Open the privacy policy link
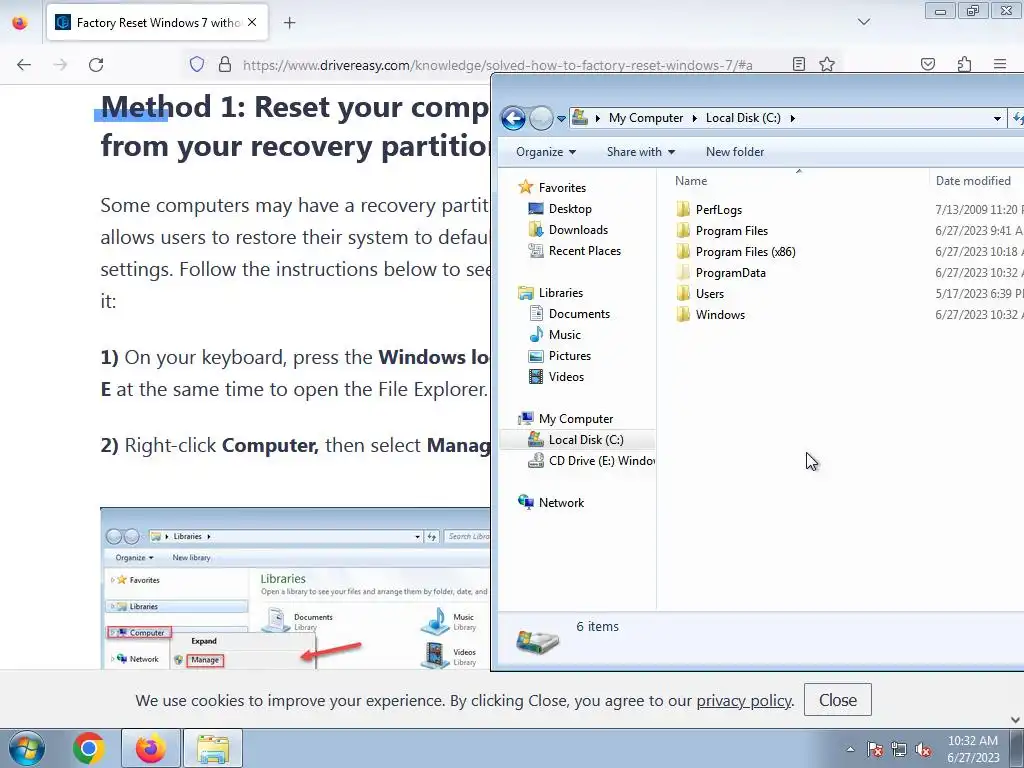This screenshot has height=768, width=1024. click(743, 700)
